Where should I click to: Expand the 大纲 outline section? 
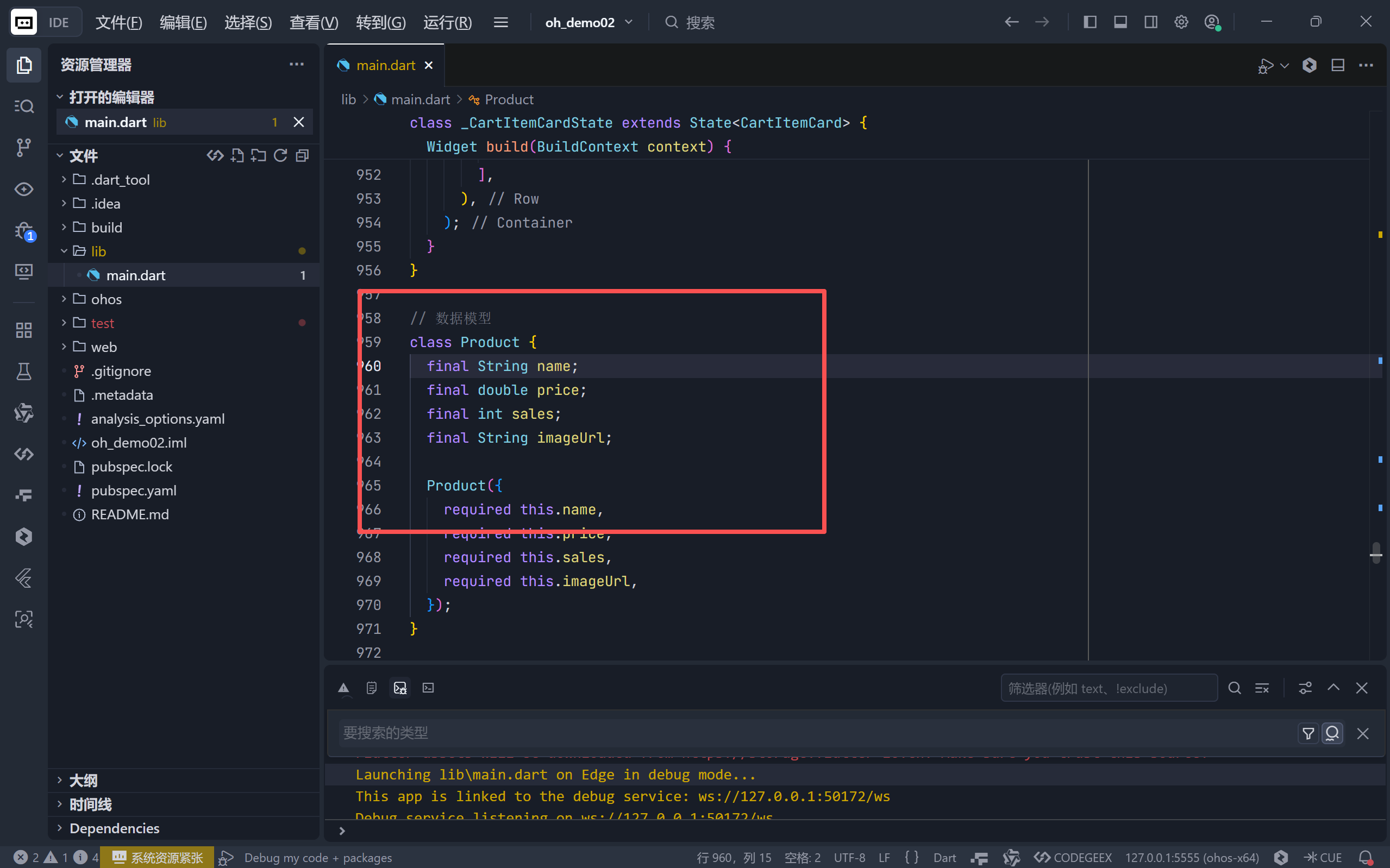(x=83, y=780)
